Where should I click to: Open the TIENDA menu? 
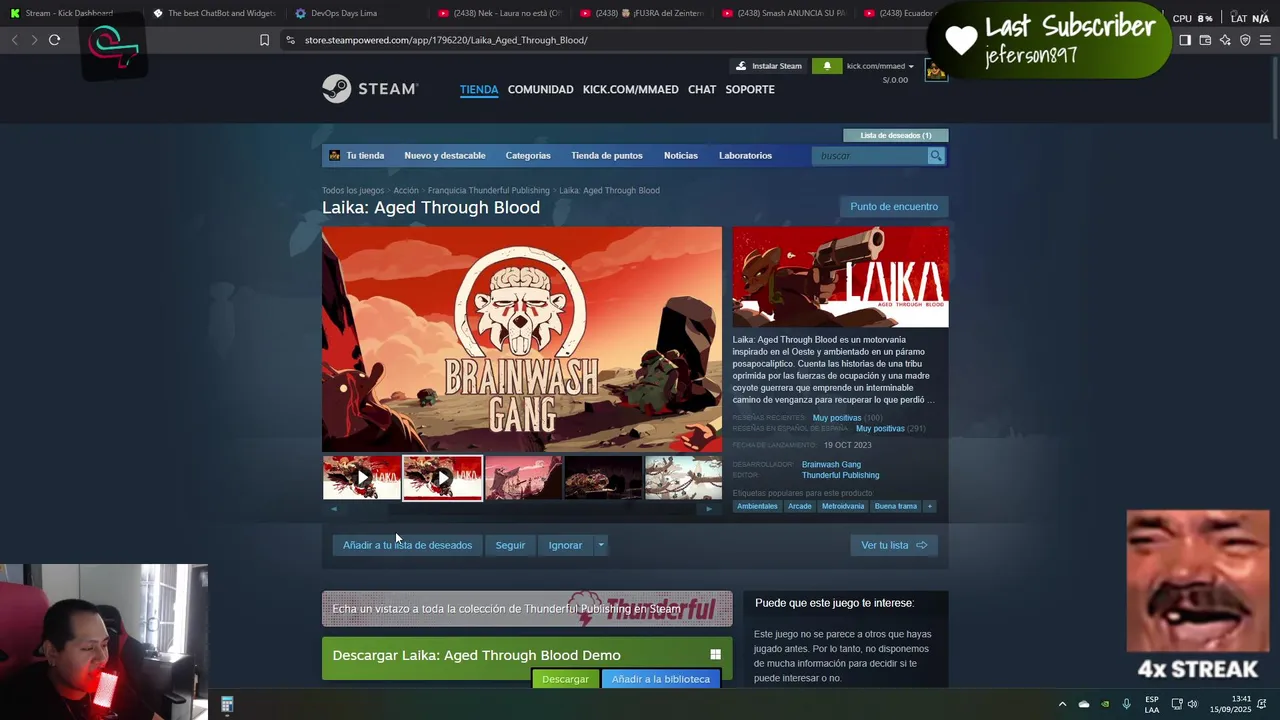pyautogui.click(x=479, y=89)
